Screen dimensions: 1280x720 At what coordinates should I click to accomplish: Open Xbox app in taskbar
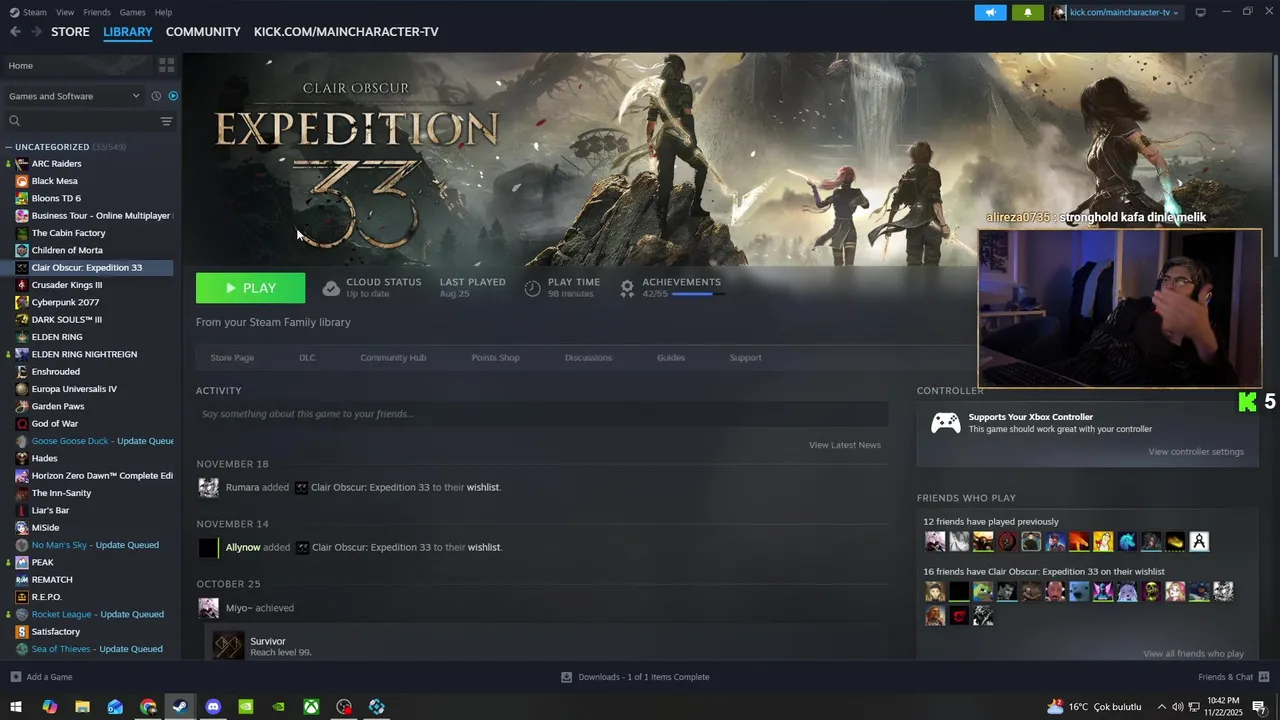pyautogui.click(x=312, y=707)
